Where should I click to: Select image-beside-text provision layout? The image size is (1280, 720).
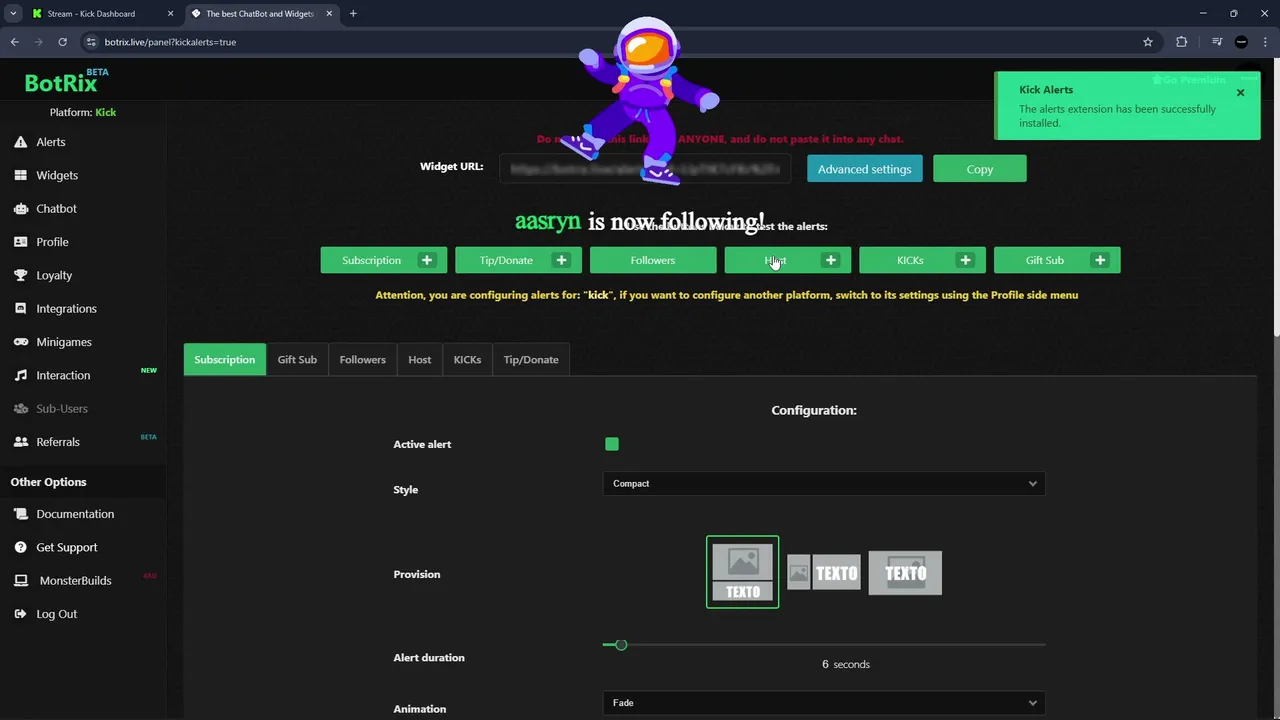[824, 573]
